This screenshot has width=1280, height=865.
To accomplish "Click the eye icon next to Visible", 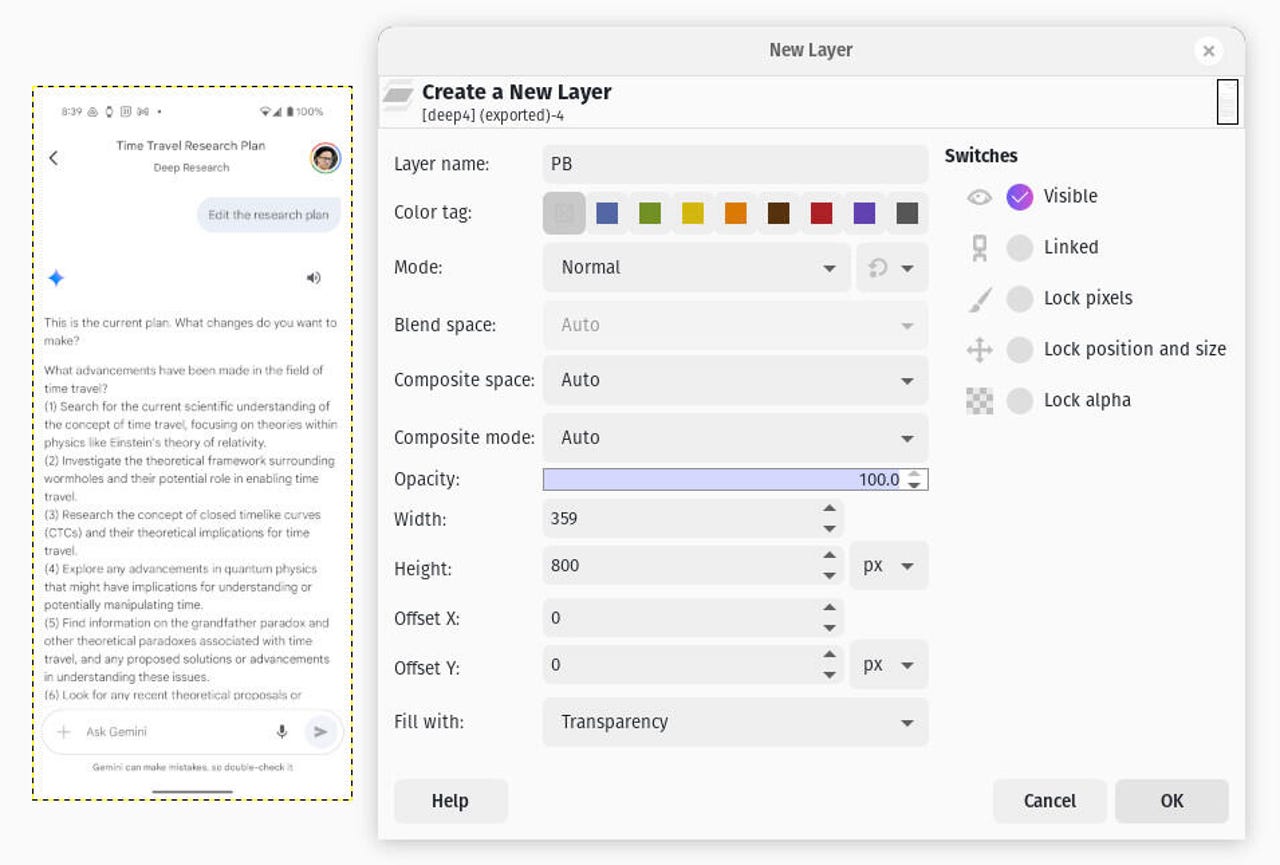I will pos(979,197).
